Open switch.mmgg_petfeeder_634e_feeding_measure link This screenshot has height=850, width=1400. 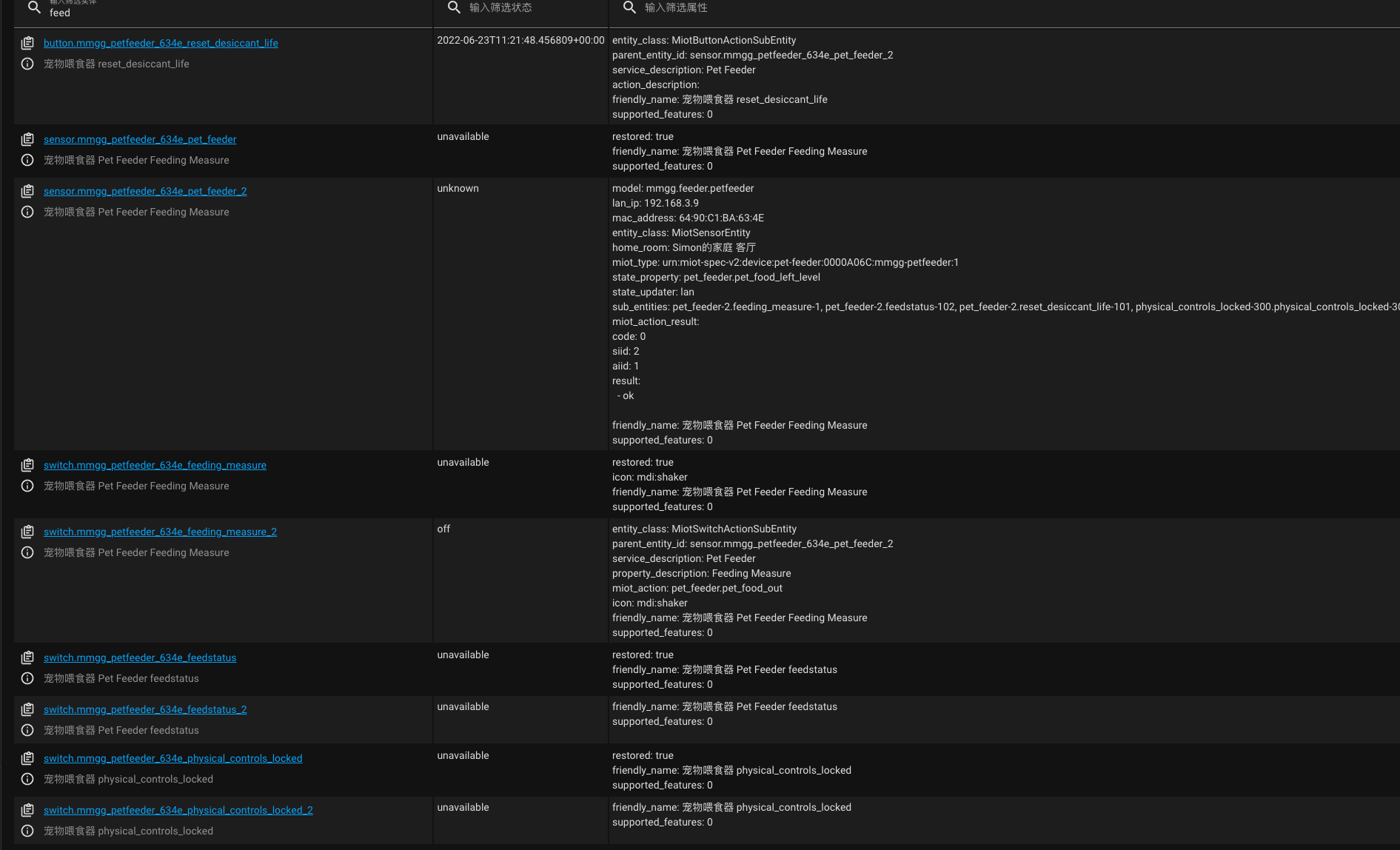(155, 465)
